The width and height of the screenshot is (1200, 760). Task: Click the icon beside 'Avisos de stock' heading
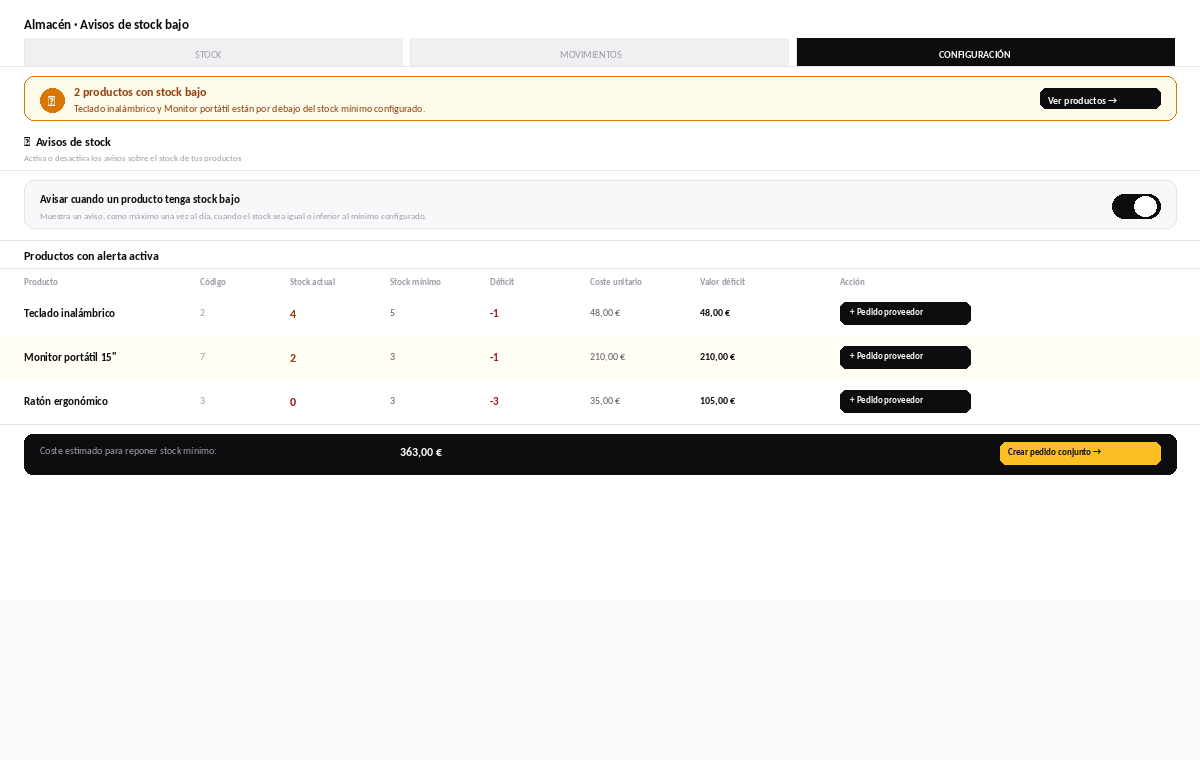point(28,142)
